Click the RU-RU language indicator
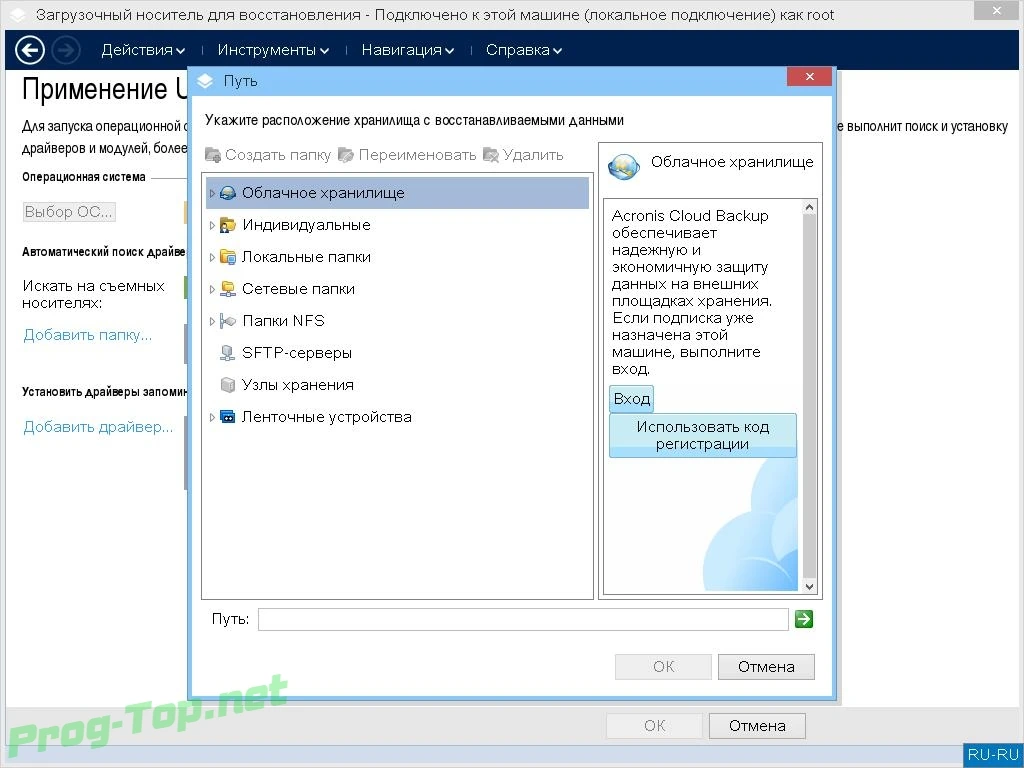This screenshot has width=1024, height=768. point(993,754)
